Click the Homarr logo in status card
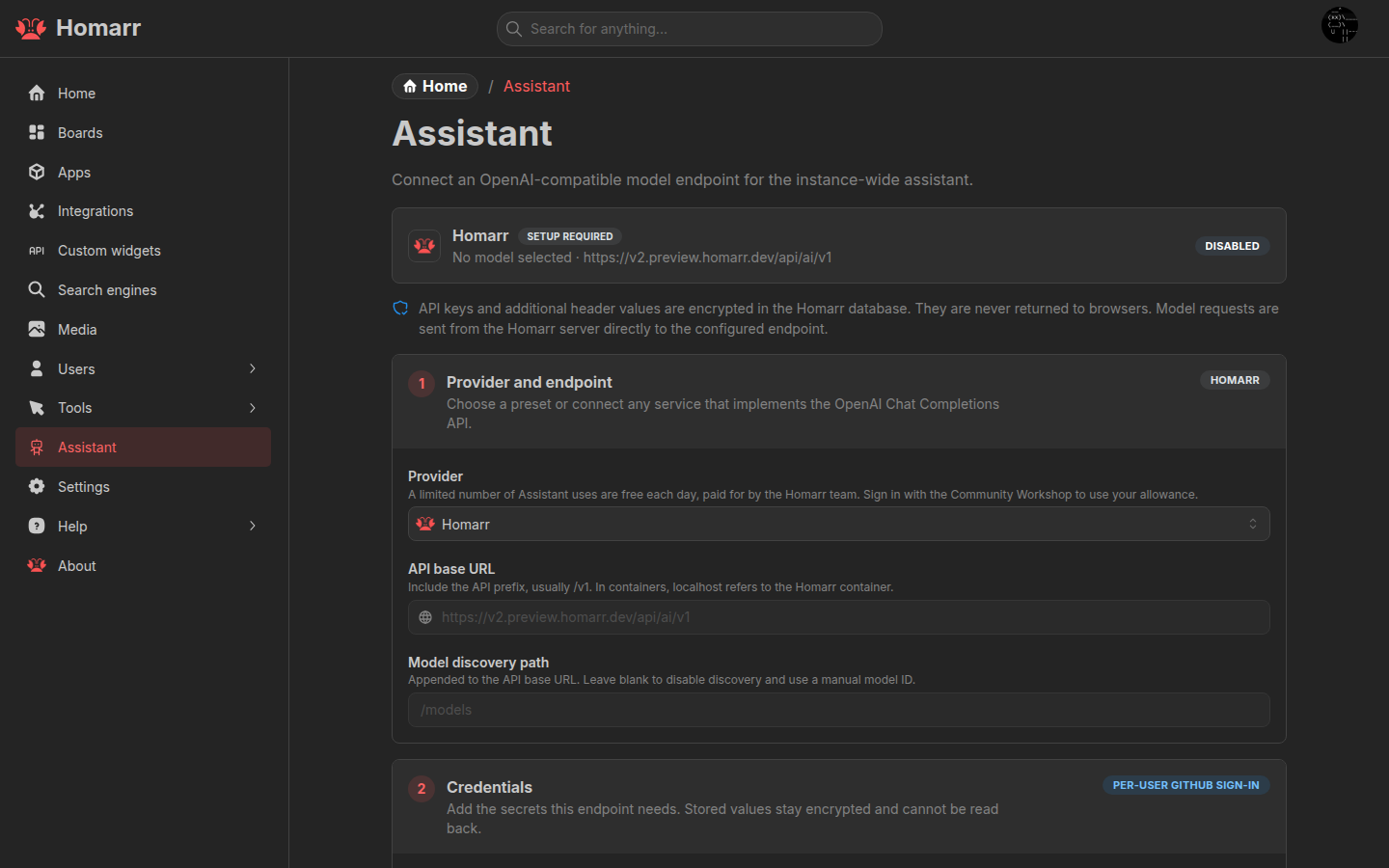This screenshot has width=1389, height=868. click(x=424, y=246)
